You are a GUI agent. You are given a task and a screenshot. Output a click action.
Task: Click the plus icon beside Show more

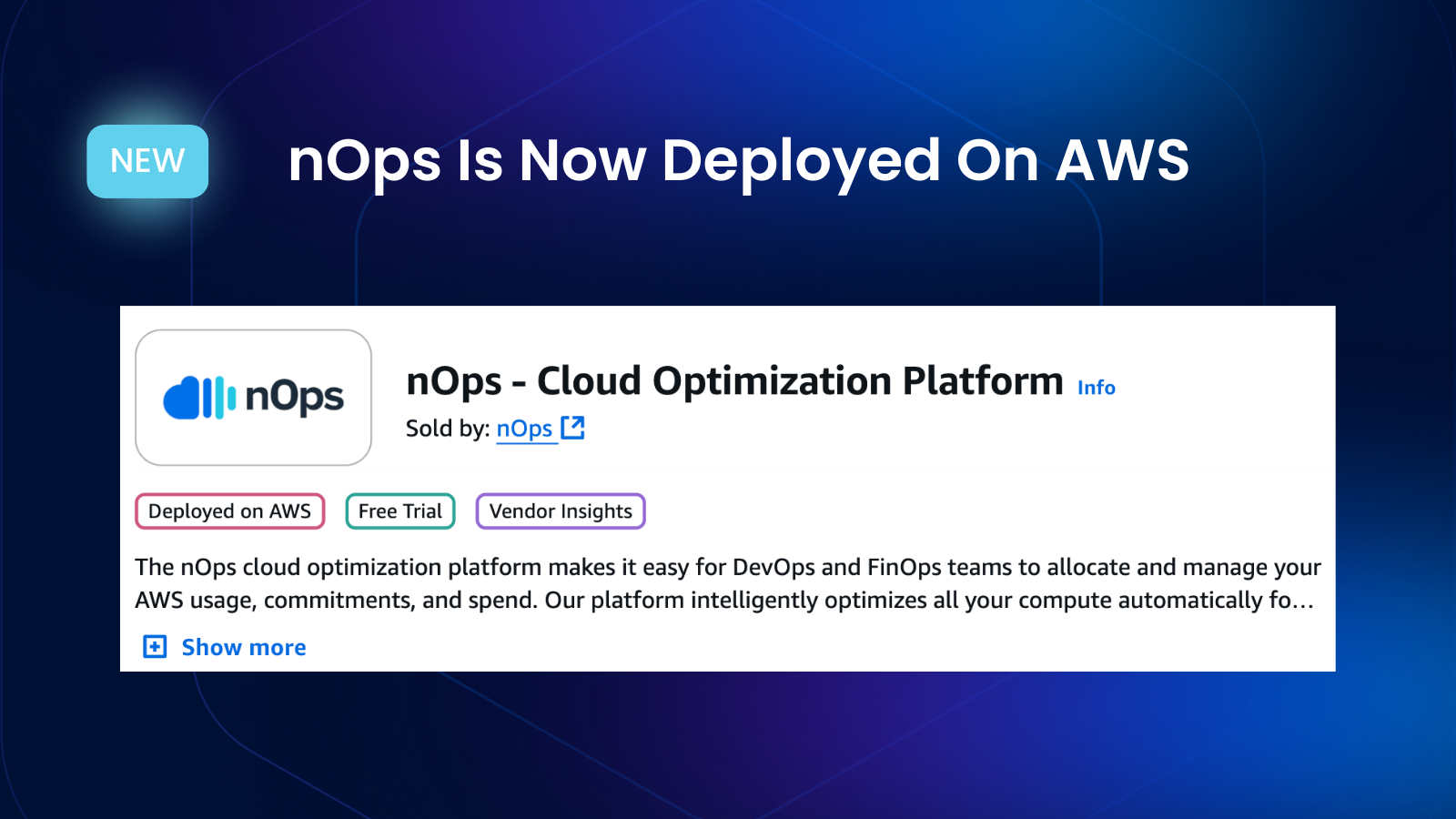[155, 647]
